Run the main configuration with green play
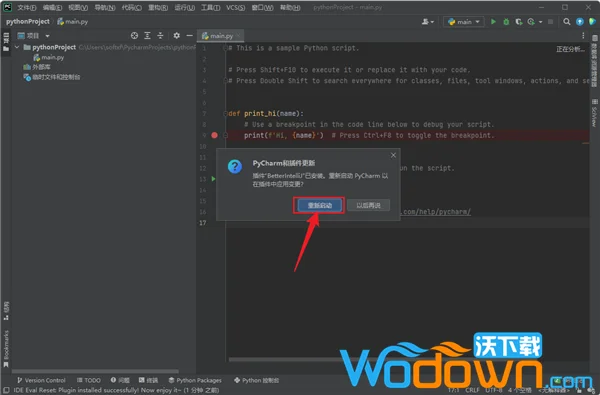This screenshot has height=395, width=600. [x=493, y=22]
